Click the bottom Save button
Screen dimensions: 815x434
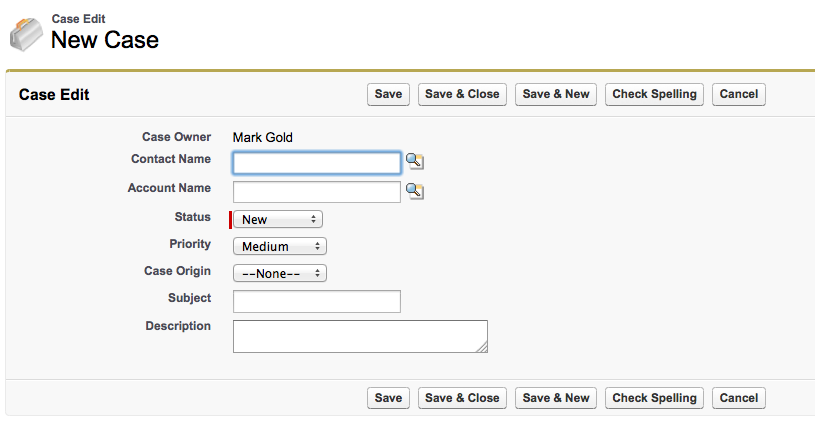click(388, 398)
